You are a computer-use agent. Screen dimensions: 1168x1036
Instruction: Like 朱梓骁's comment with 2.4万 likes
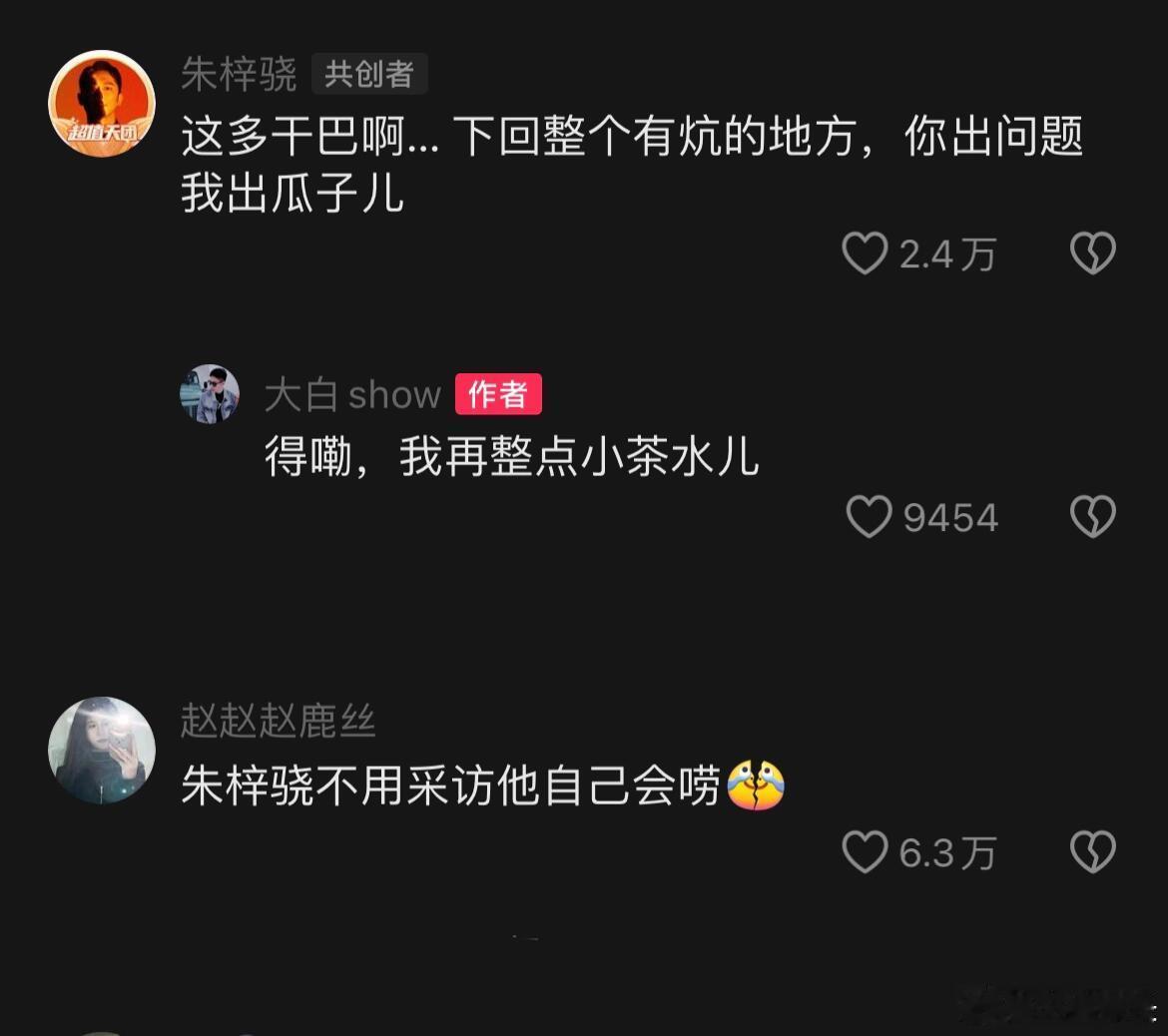pyautogui.click(x=865, y=254)
